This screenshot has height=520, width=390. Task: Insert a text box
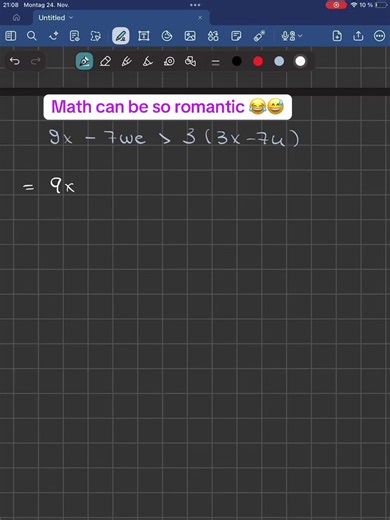point(144,36)
